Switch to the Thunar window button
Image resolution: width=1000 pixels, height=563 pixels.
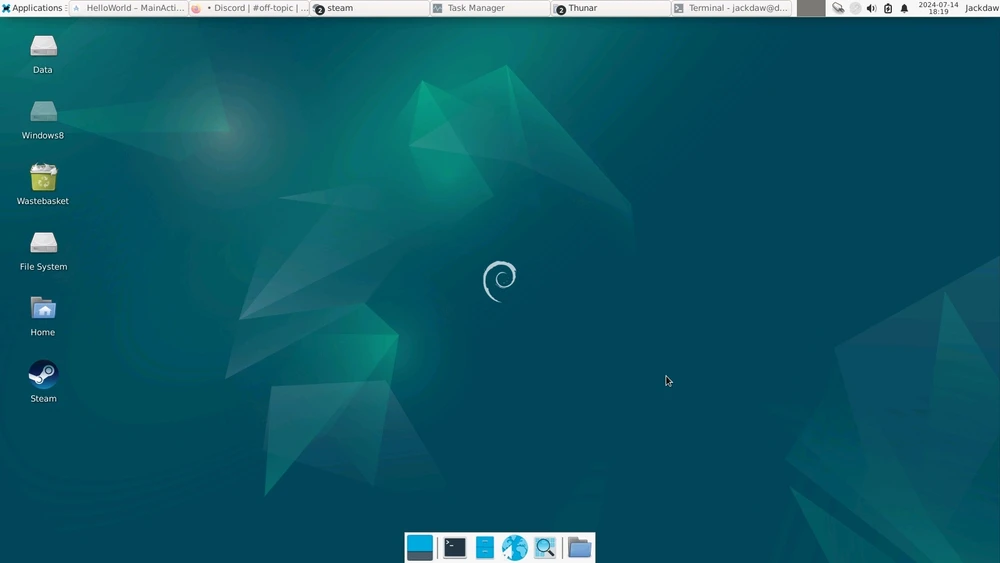610,8
